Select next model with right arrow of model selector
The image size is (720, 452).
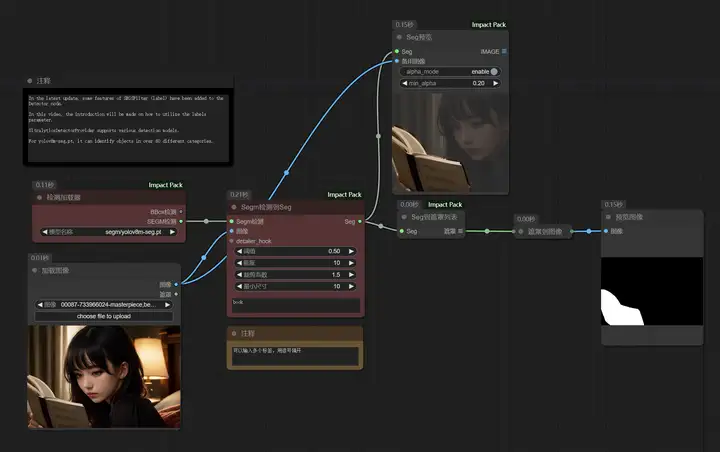[x=172, y=232]
